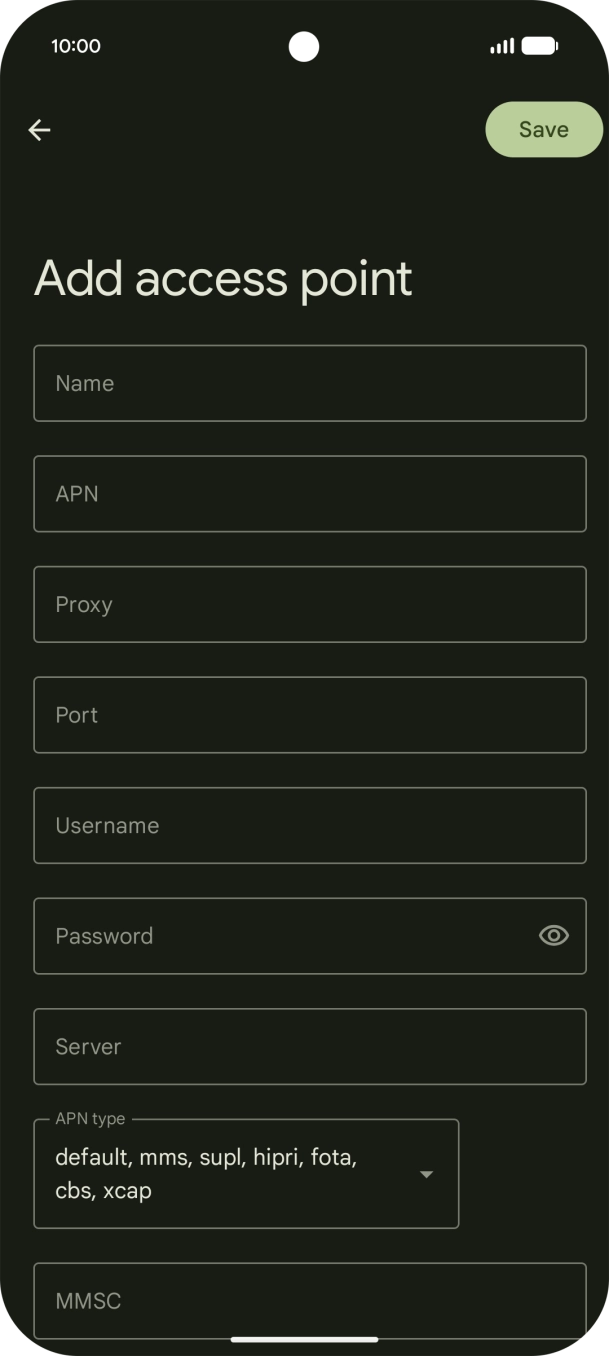Click the back arrow icon
Screen dimensions: 609x1356
coord(39,130)
